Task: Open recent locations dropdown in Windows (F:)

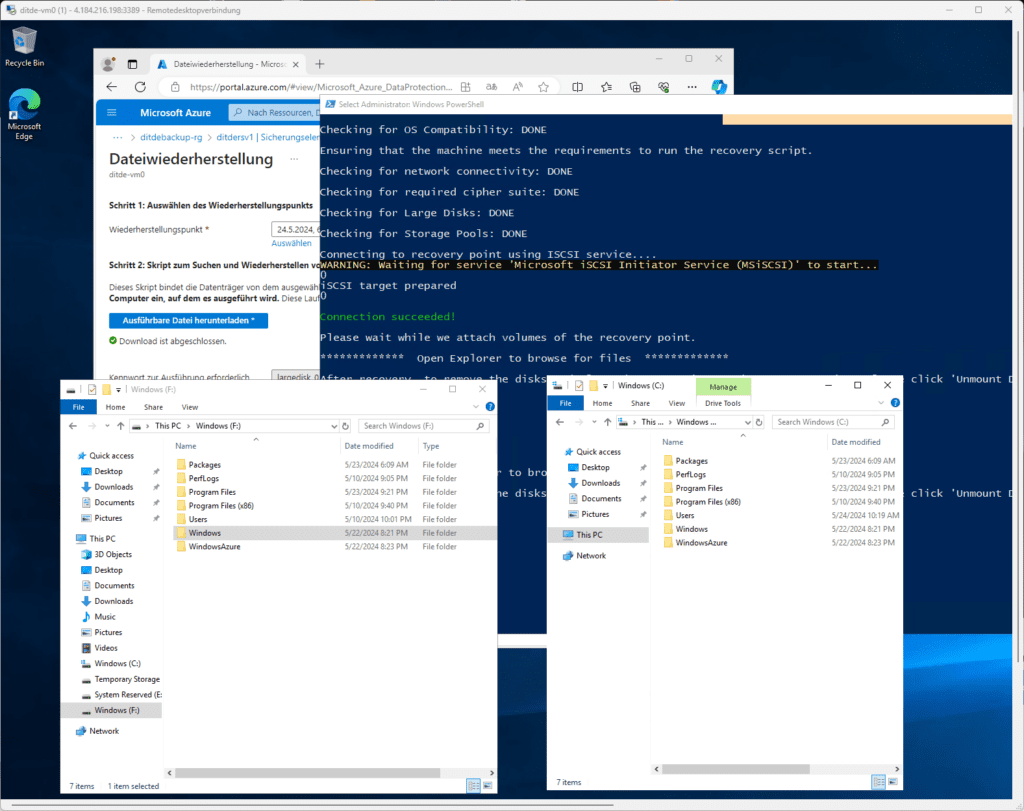Action: (107, 426)
